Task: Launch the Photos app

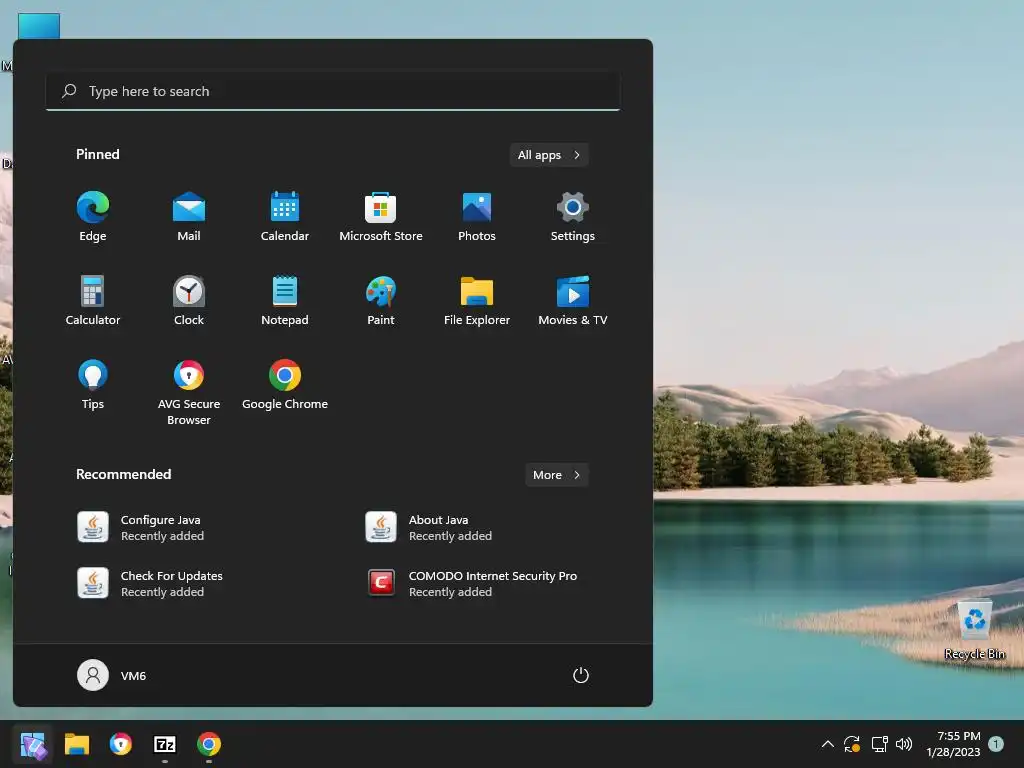Action: click(477, 217)
